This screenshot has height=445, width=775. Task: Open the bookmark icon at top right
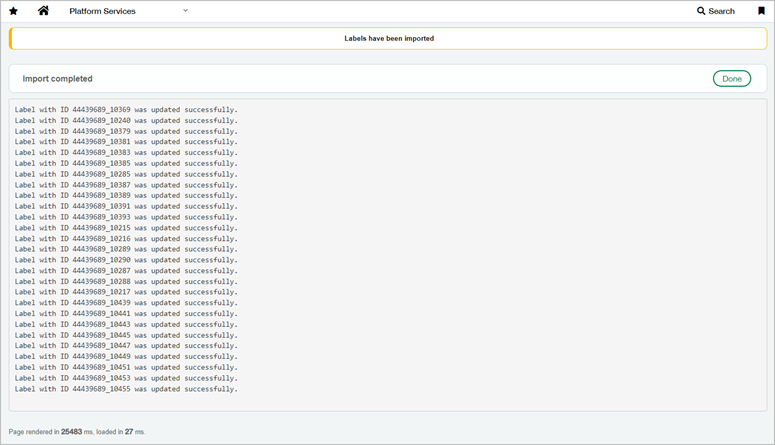pos(761,11)
